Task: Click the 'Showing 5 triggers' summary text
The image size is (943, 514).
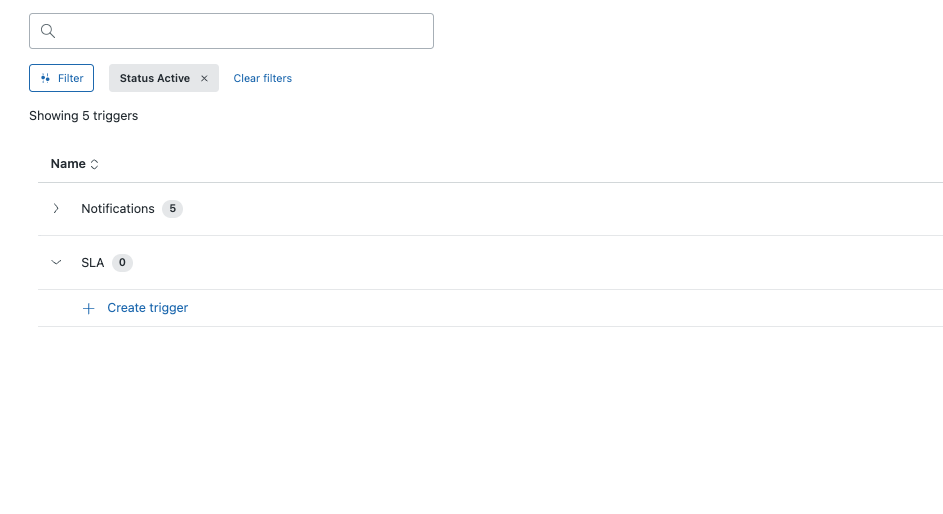Action: click(83, 116)
